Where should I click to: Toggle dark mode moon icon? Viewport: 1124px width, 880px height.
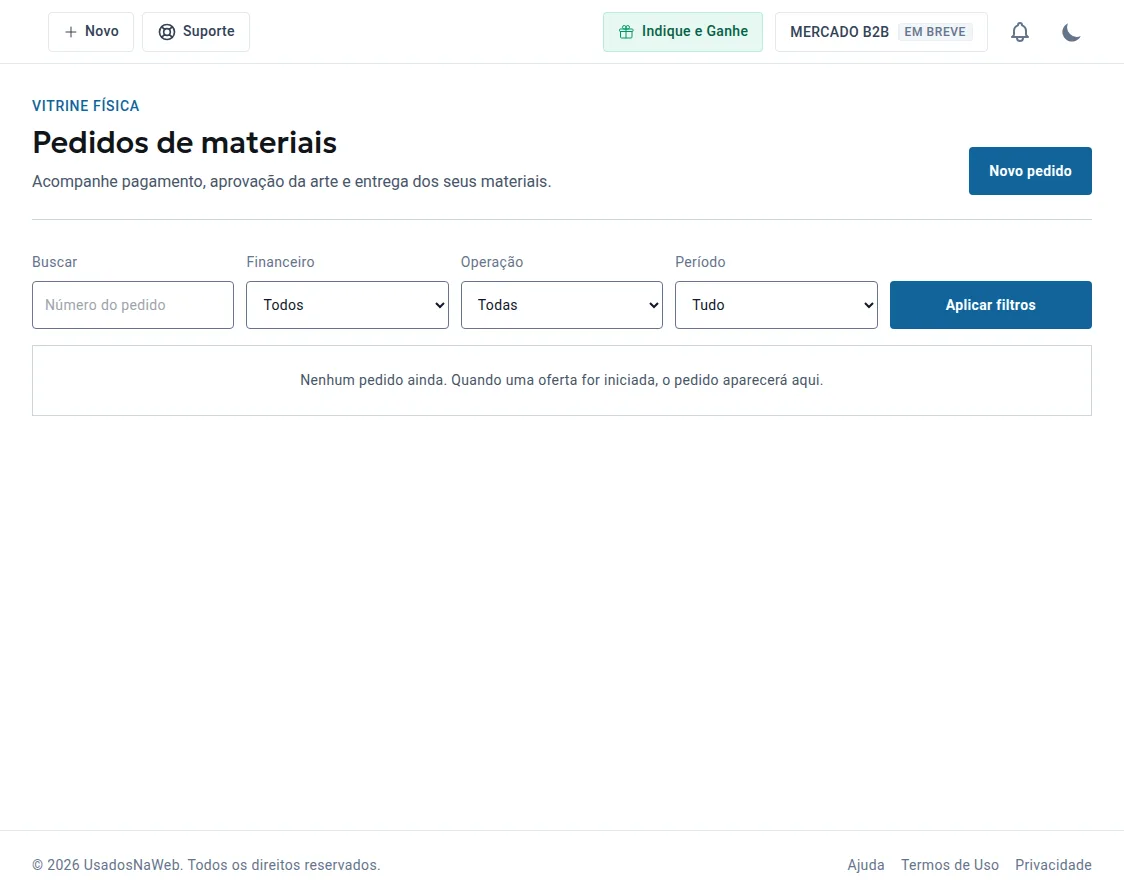tap(1071, 32)
